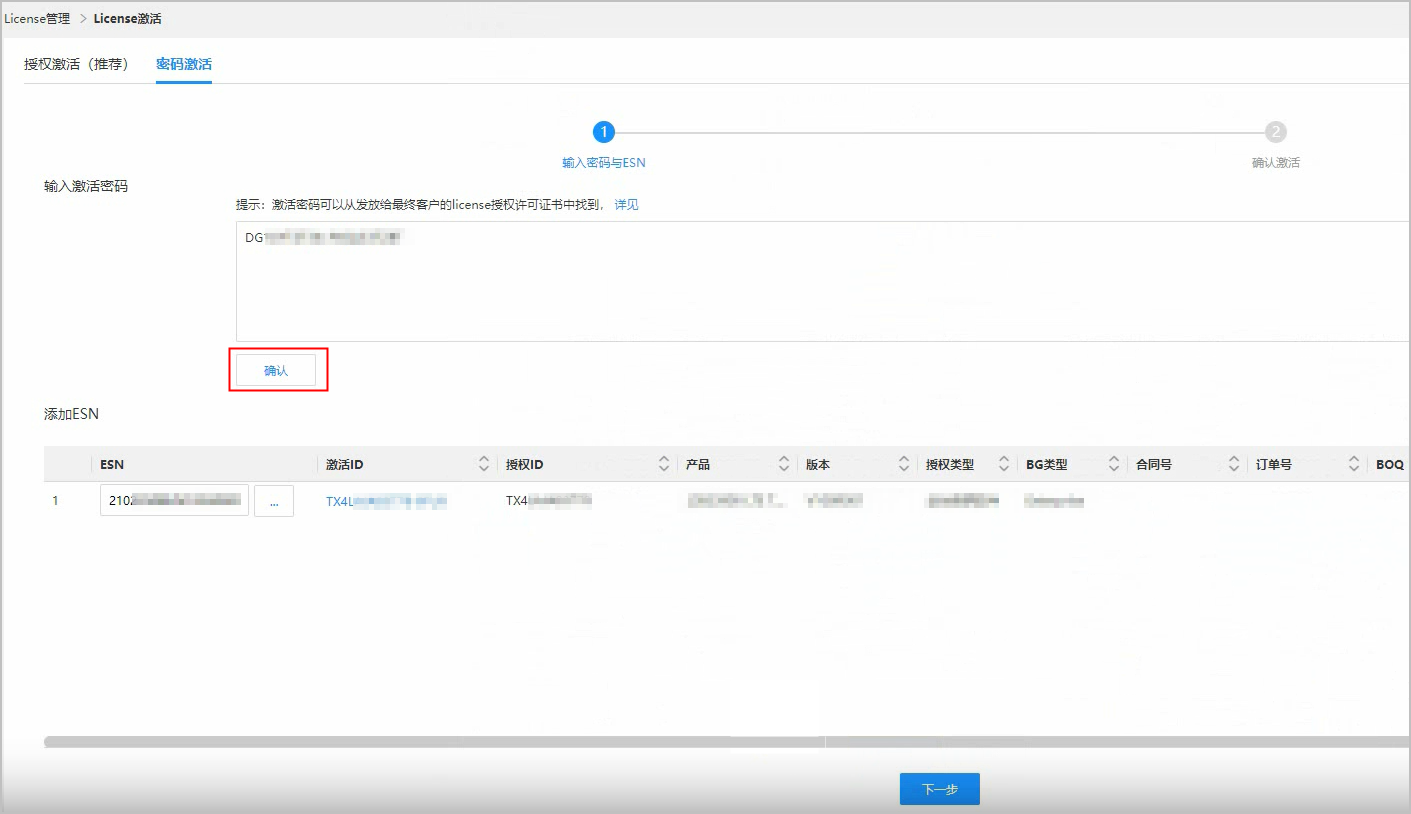Click the sort icon on the 激活ID column

(x=484, y=463)
